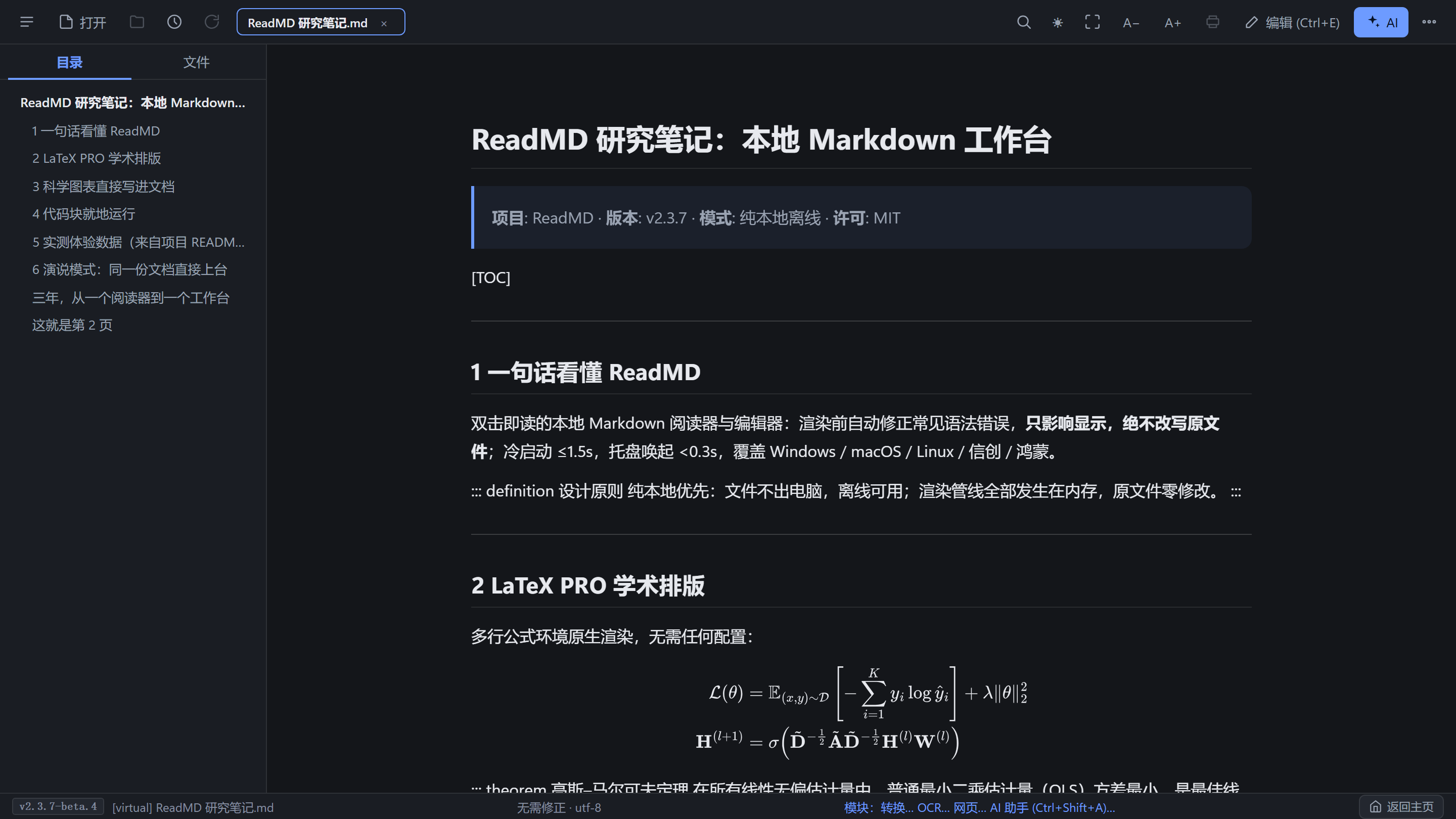The height and width of the screenshot is (819, 1456).
Task: Click 返回主页 home button
Action: tap(1402, 806)
